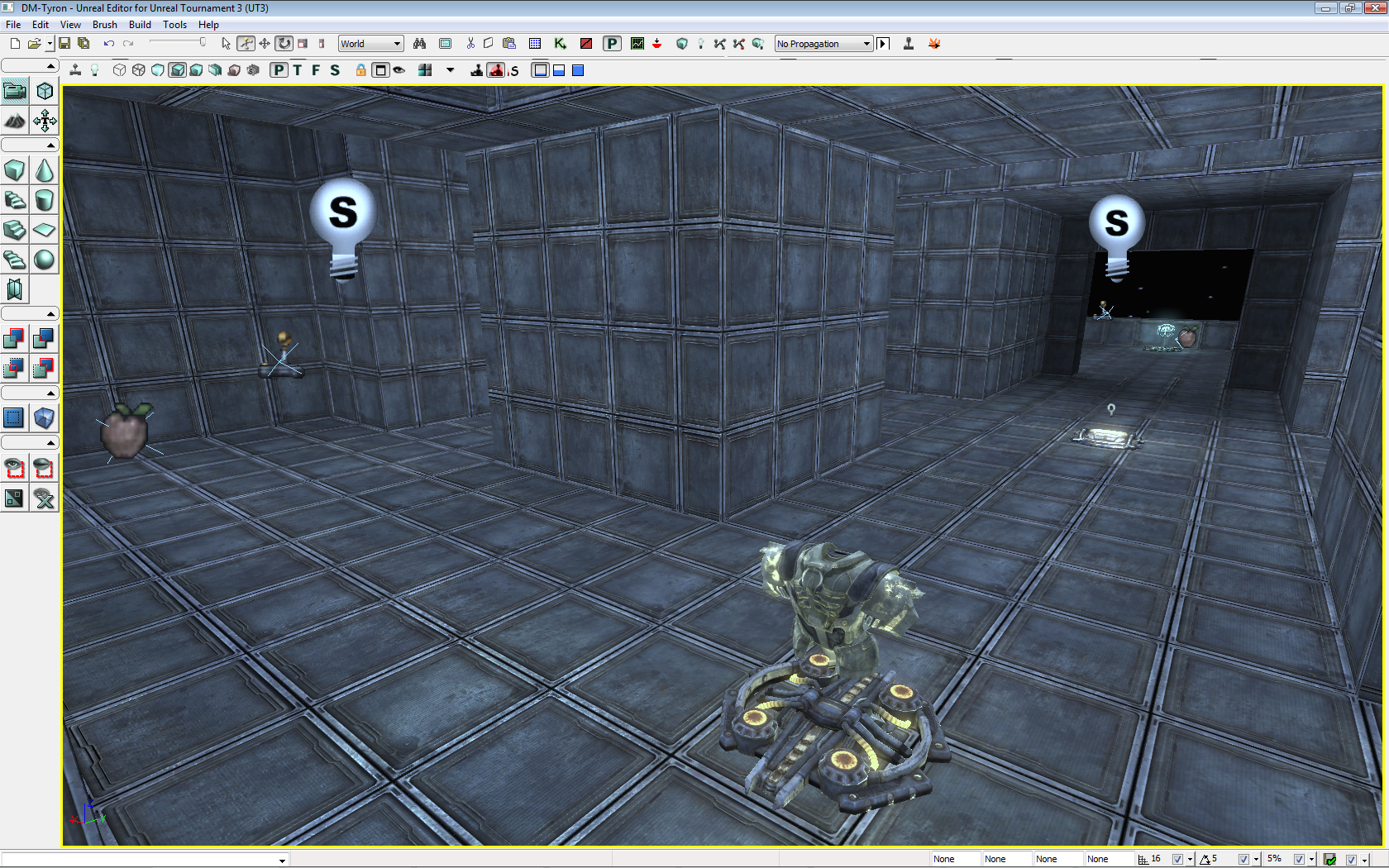Click the Paste clipboard icon
The height and width of the screenshot is (868, 1389).
[x=509, y=44]
